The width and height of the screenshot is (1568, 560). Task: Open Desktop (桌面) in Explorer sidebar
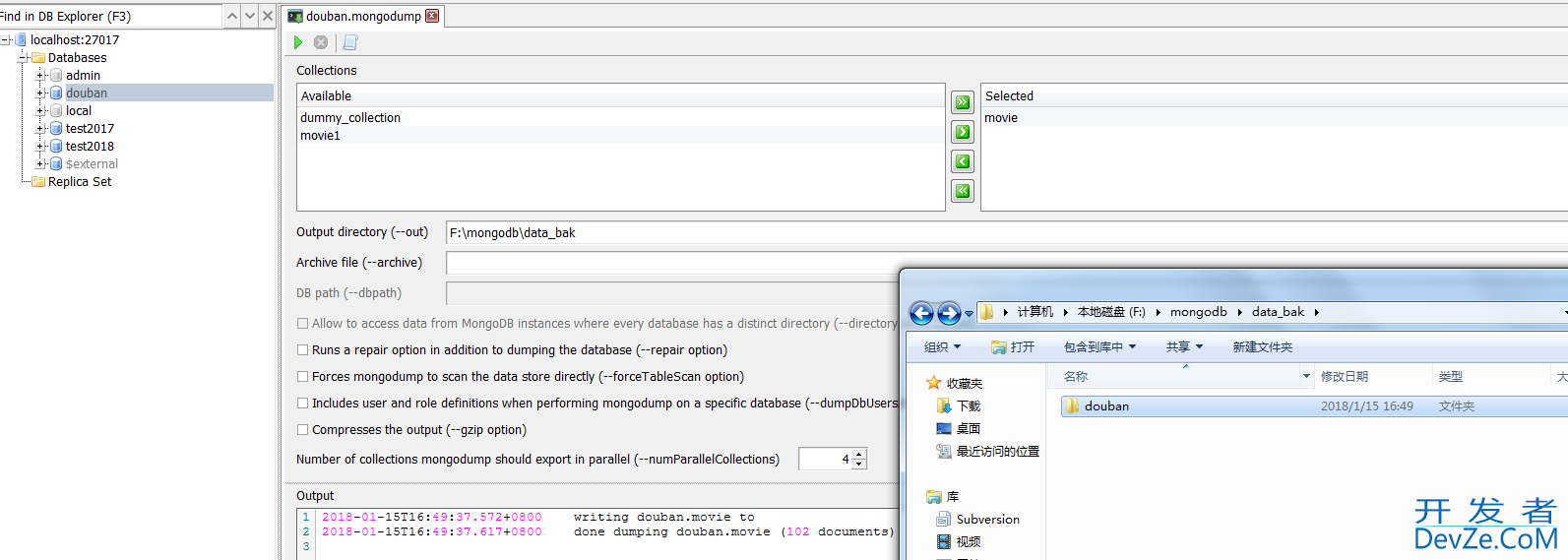click(x=959, y=428)
